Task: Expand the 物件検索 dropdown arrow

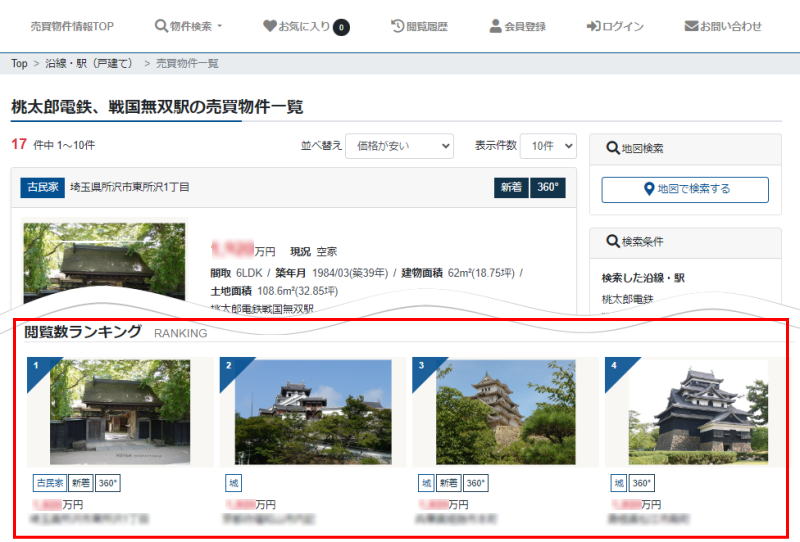Action: pyautogui.click(x=220, y=26)
